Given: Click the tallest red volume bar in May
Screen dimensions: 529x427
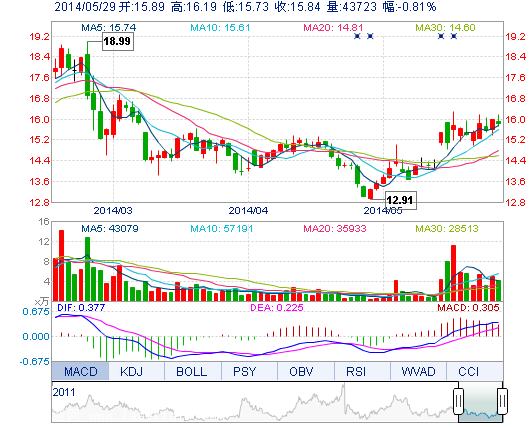Looking at the screenshot, I should [453, 273].
